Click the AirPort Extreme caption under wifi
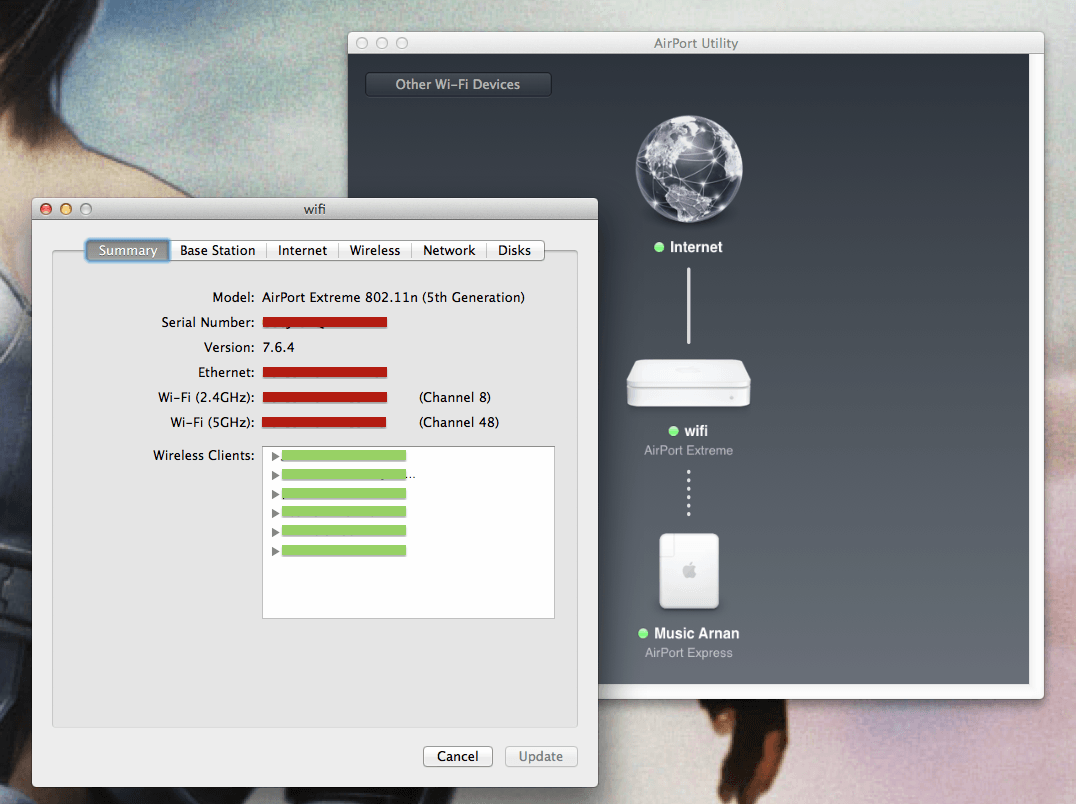This screenshot has width=1076, height=804. pos(688,451)
